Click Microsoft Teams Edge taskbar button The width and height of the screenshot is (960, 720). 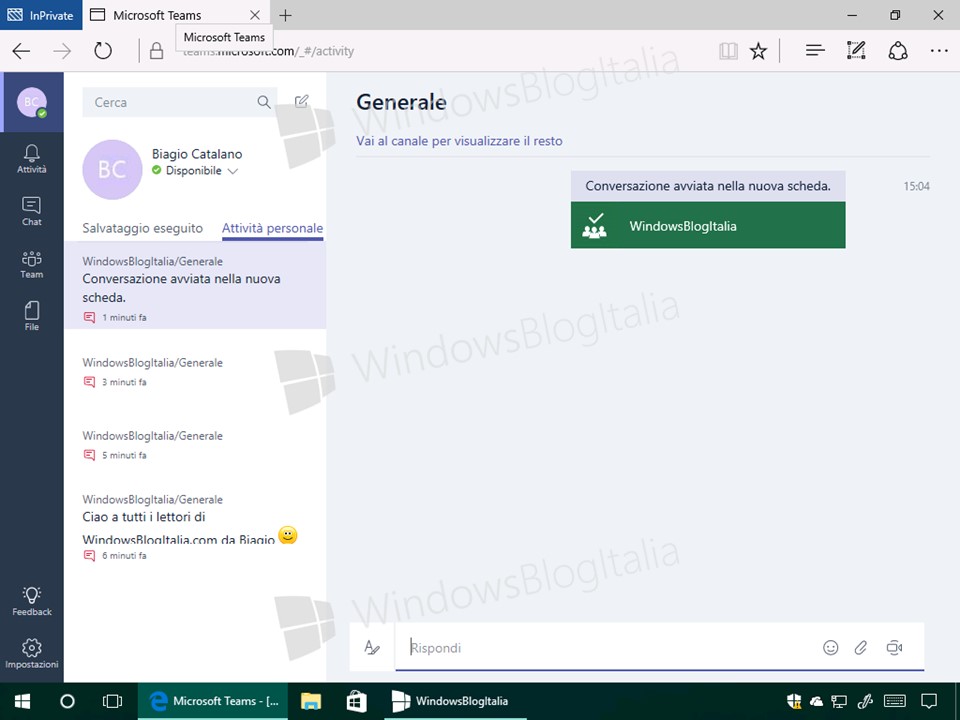click(x=214, y=701)
